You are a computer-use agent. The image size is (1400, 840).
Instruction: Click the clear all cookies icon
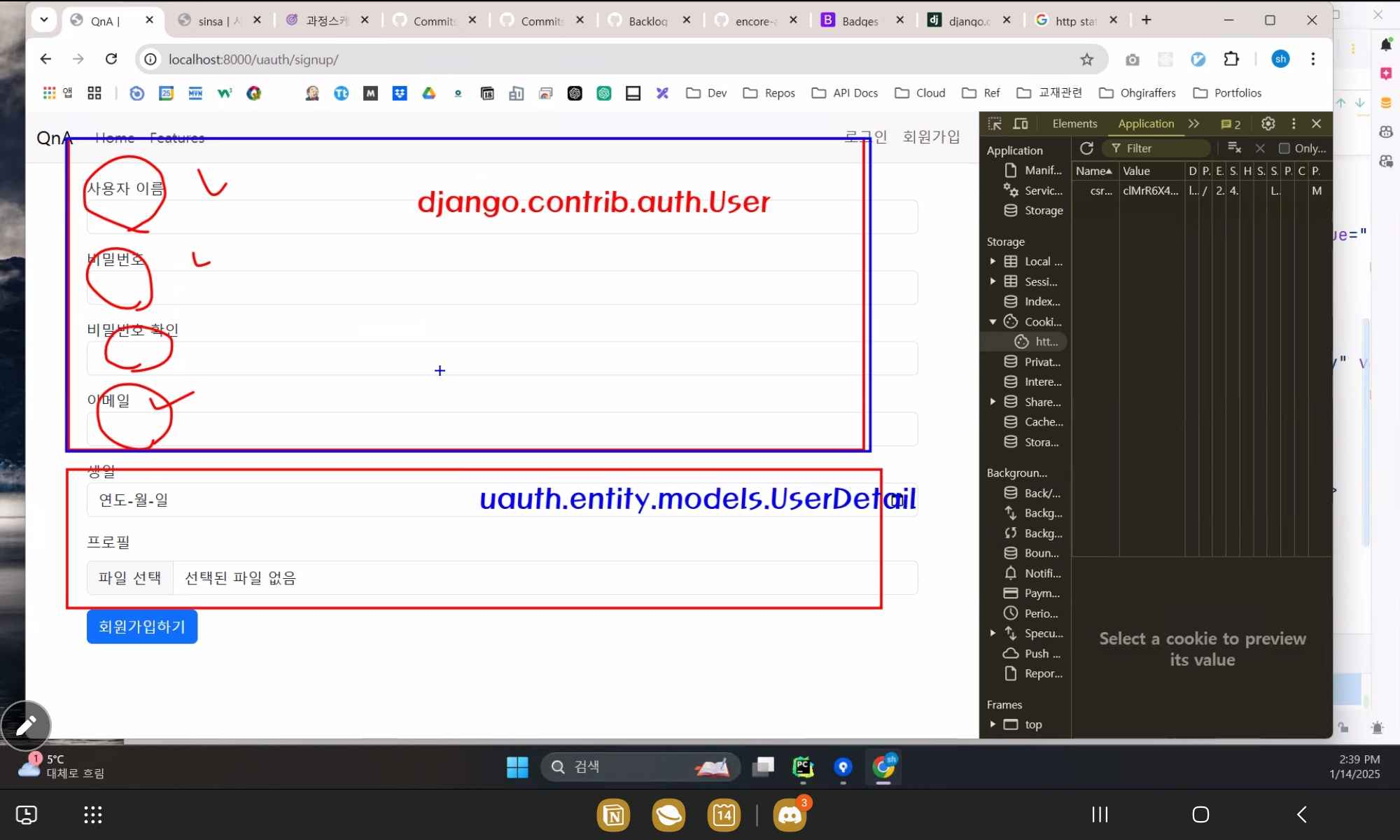click(x=1234, y=148)
